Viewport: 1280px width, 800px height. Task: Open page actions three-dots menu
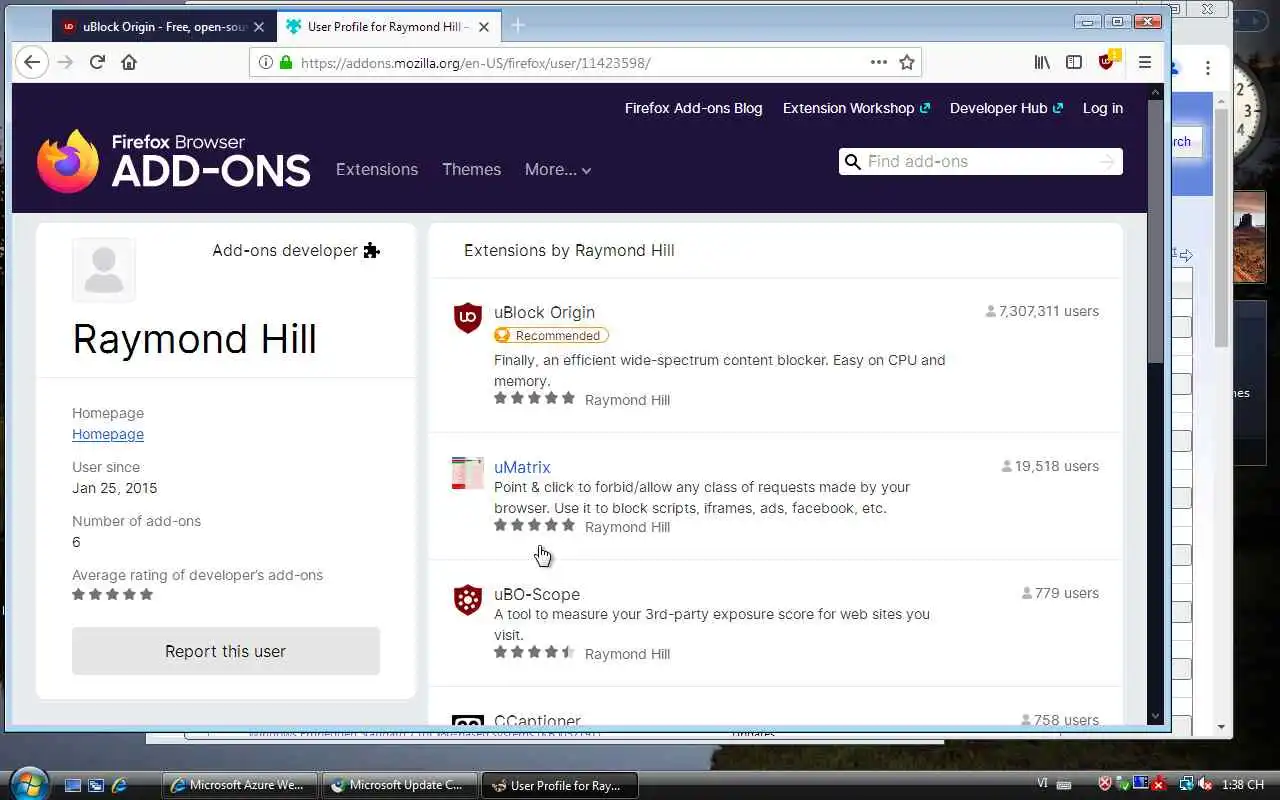coord(879,62)
